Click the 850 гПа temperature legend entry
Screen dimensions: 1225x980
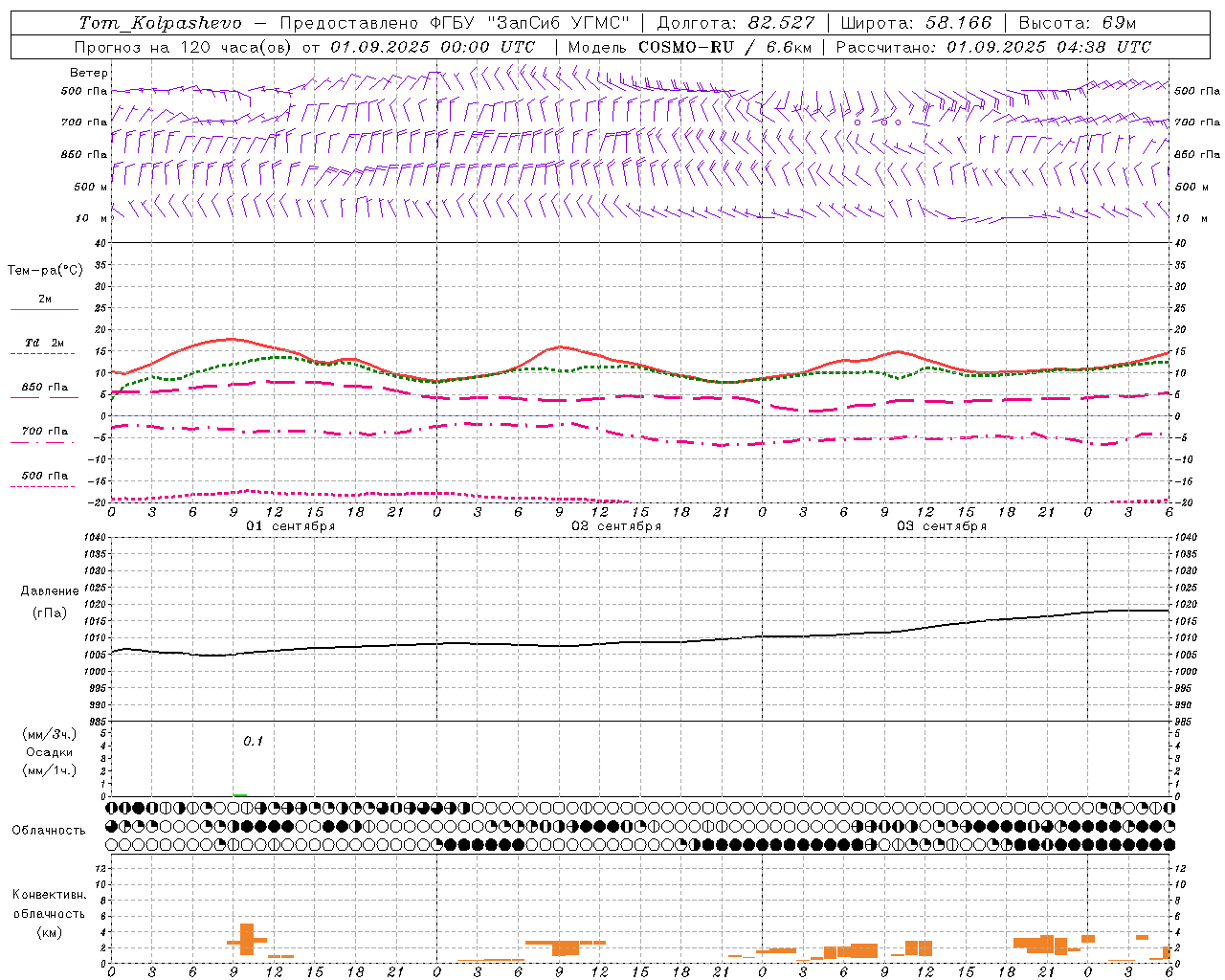[x=45, y=388]
